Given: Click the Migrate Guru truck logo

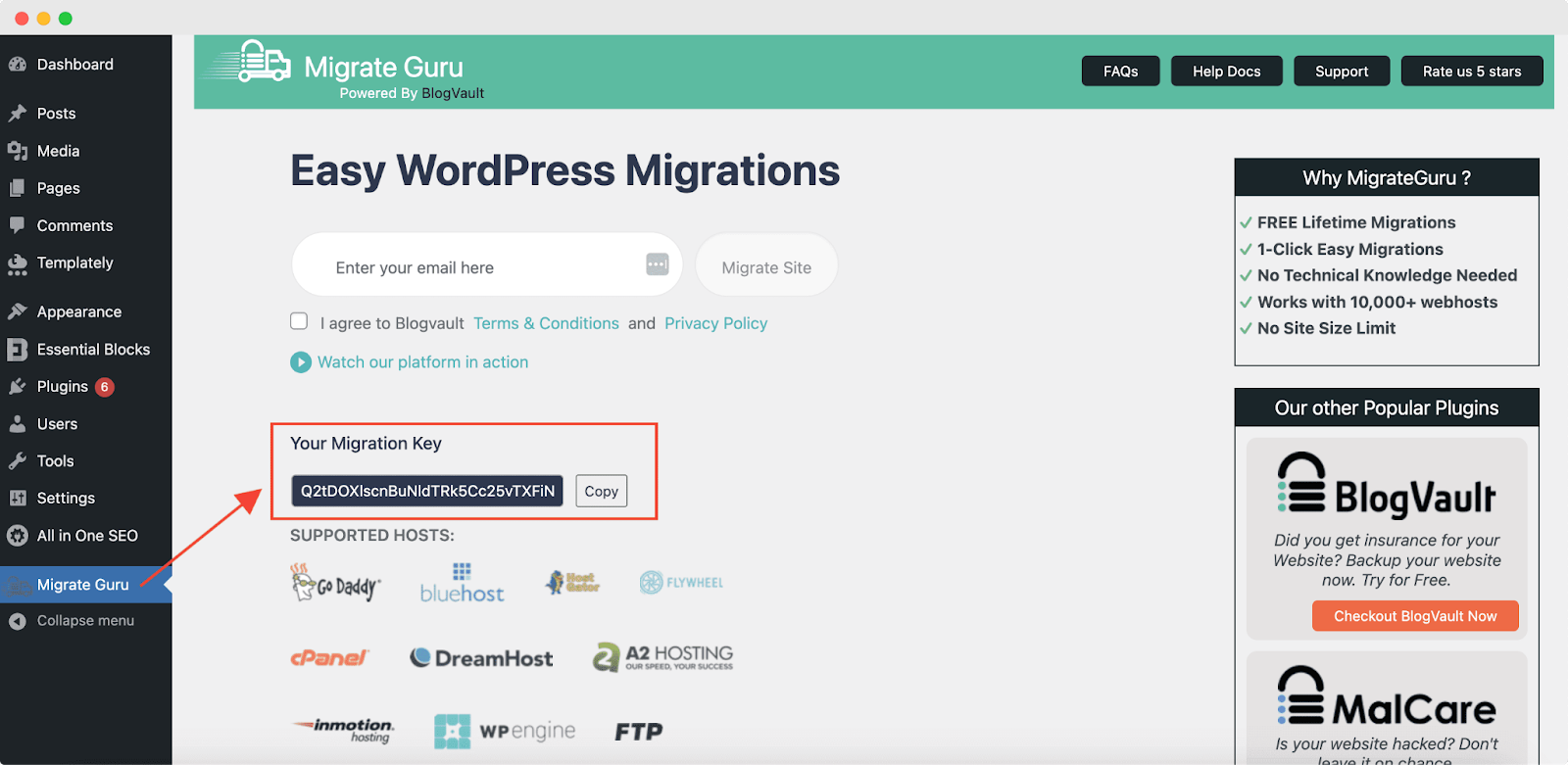Looking at the screenshot, I should coord(252,64).
